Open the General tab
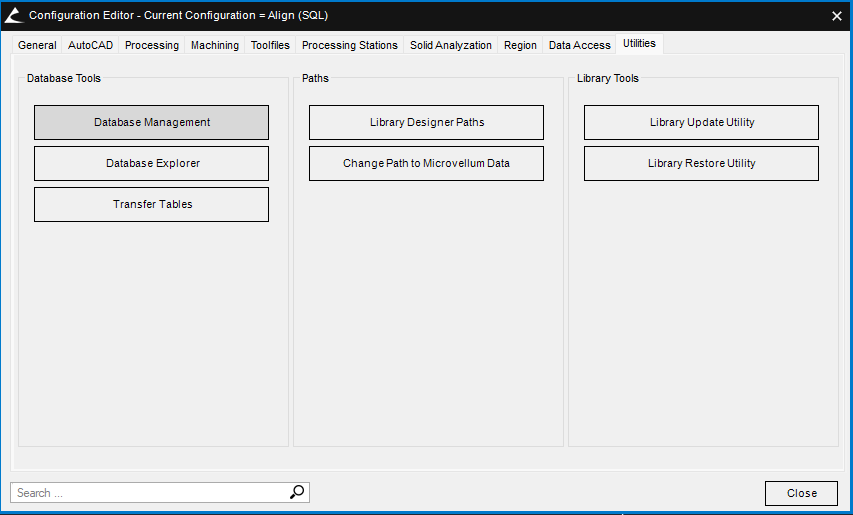The image size is (853, 515). pos(37,45)
